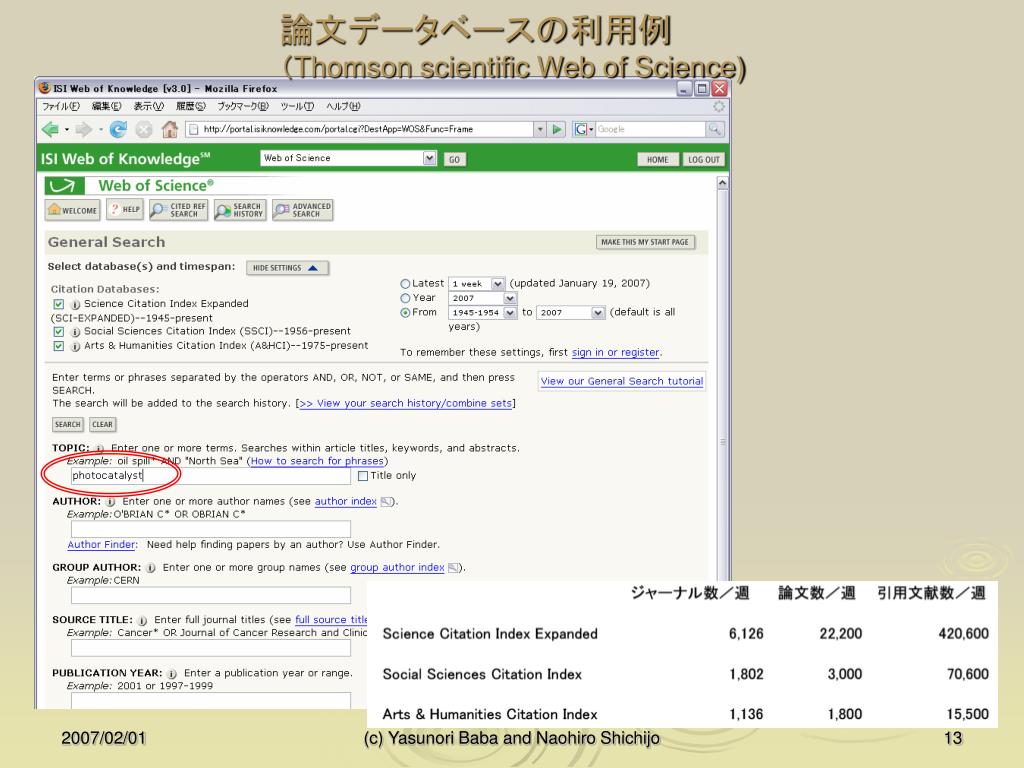Image resolution: width=1024 pixels, height=768 pixels.
Task: Click the Firefox forward arrow
Action: pos(84,129)
